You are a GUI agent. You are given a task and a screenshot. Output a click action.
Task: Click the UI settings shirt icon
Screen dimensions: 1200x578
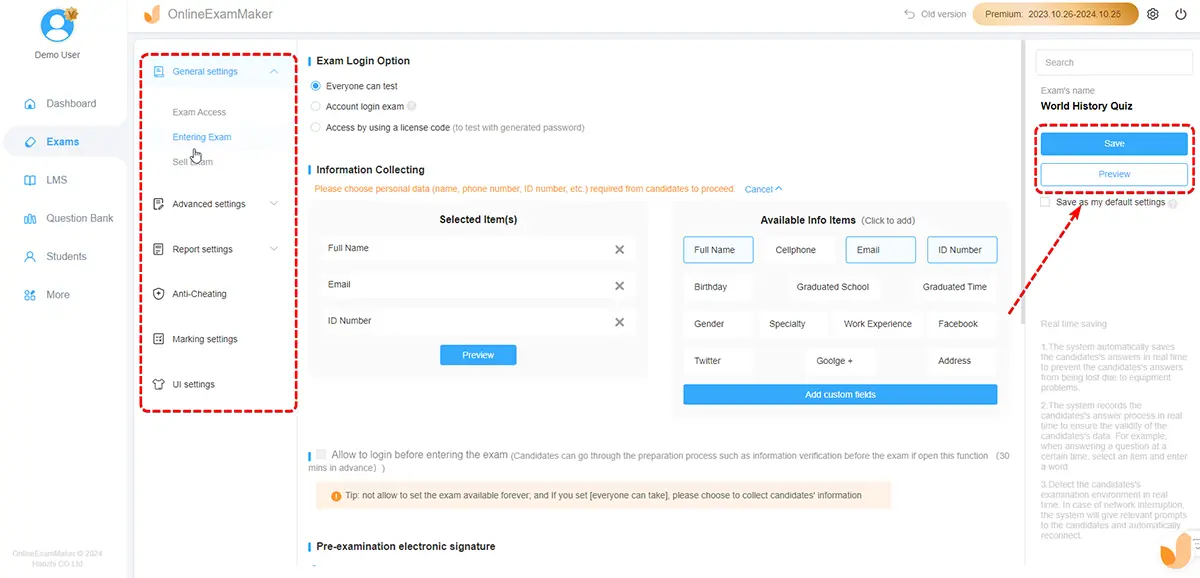[158, 384]
